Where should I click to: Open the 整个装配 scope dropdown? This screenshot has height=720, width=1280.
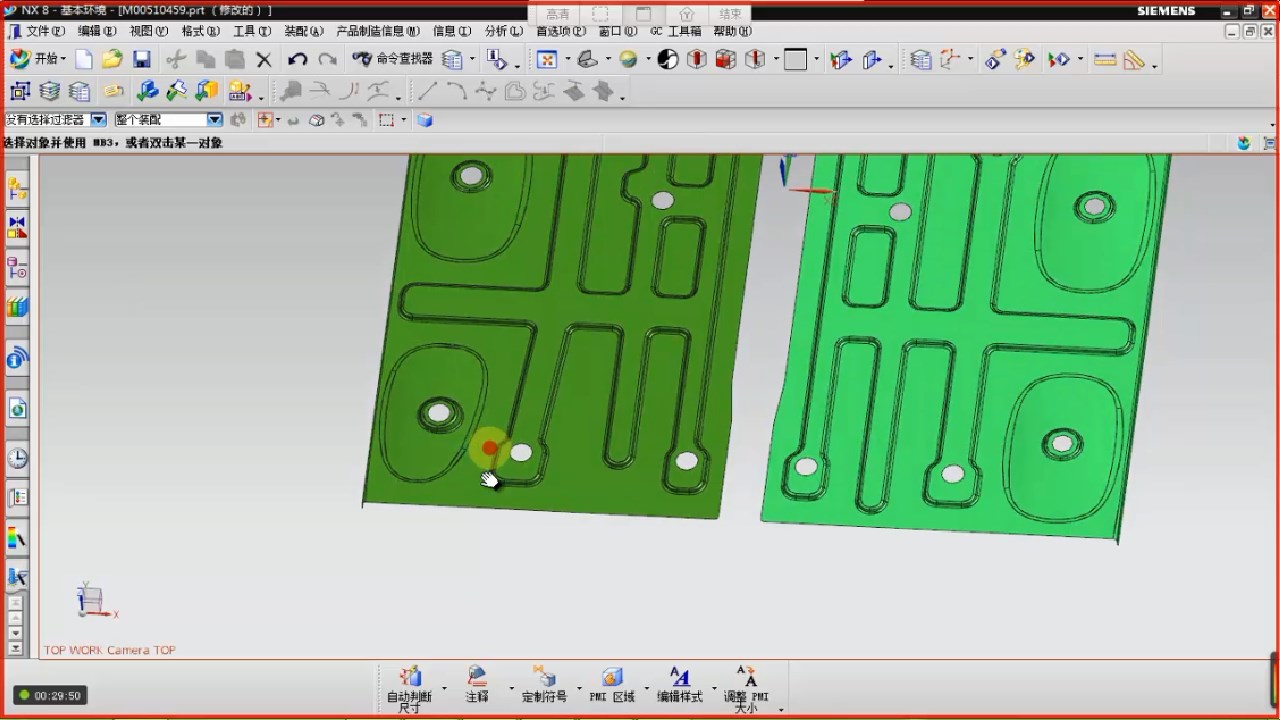pyautogui.click(x=214, y=120)
